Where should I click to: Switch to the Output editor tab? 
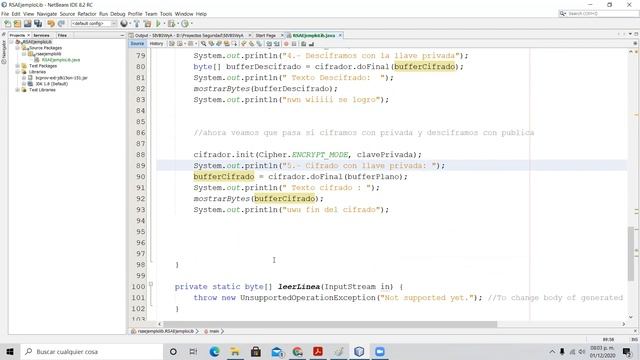coord(189,36)
